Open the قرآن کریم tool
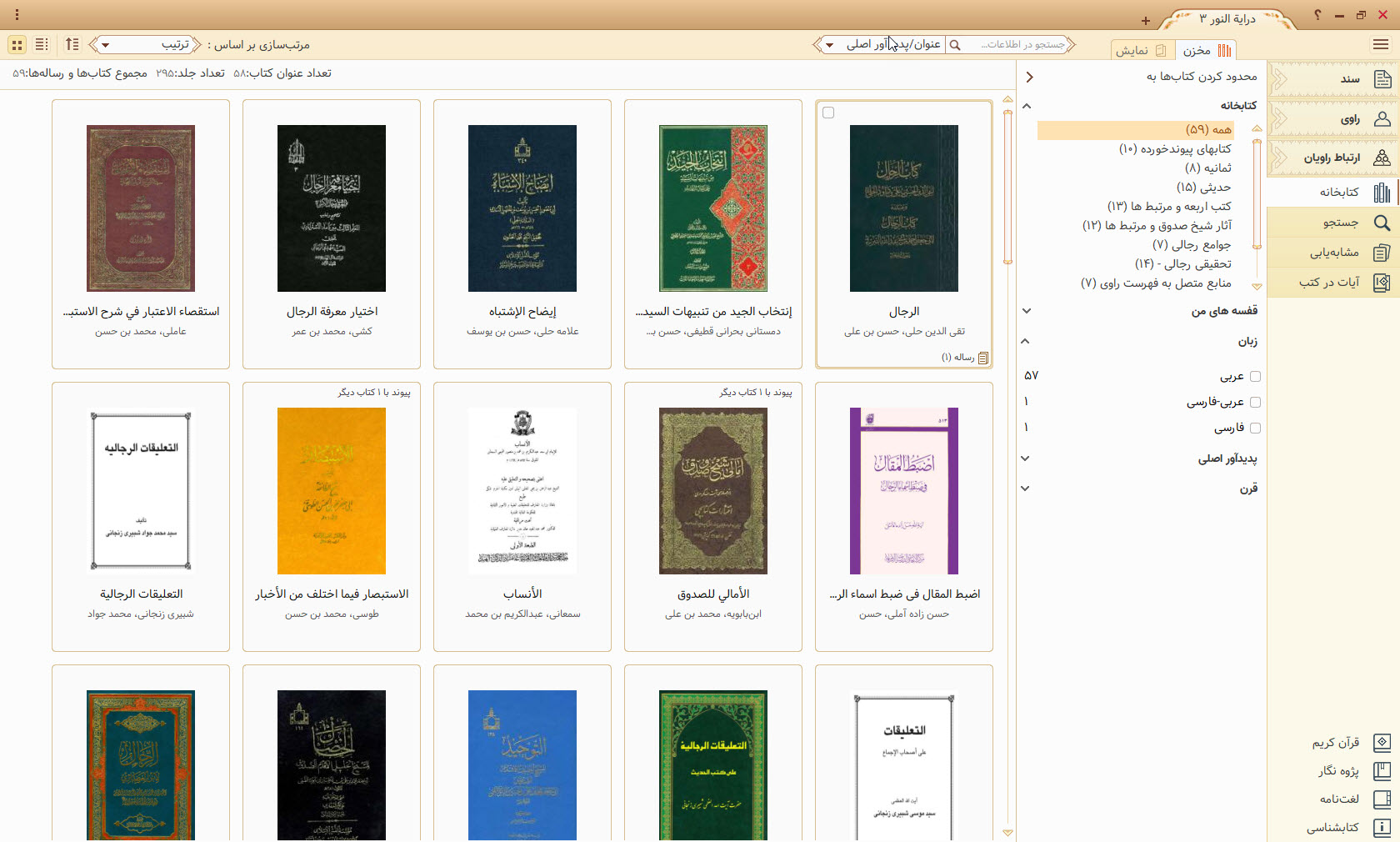The height and width of the screenshot is (842, 1400). click(1351, 743)
